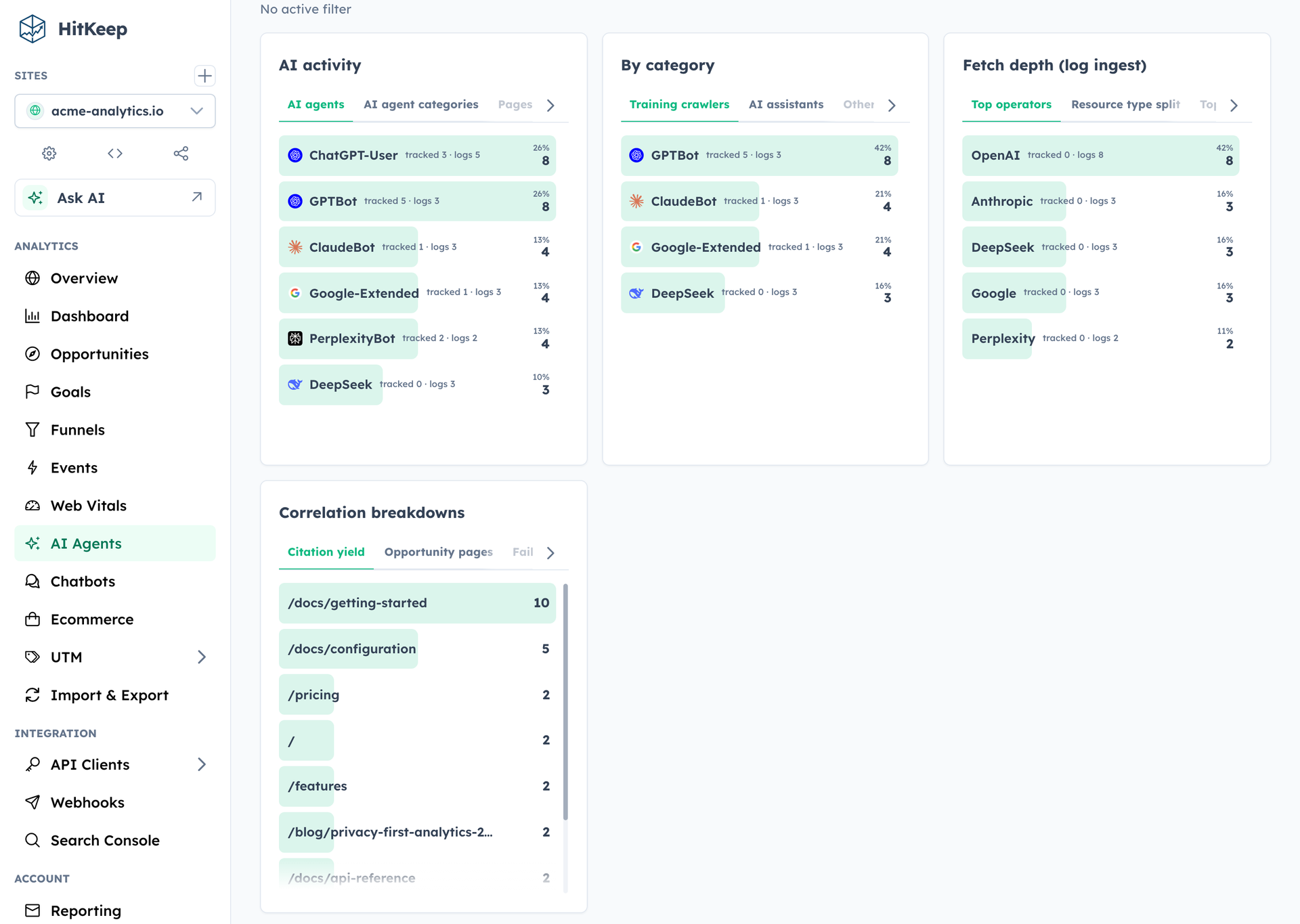The width and height of the screenshot is (1300, 924).
Task: Click the Correlation breakdowns list scrollbar
Action: pos(565,701)
